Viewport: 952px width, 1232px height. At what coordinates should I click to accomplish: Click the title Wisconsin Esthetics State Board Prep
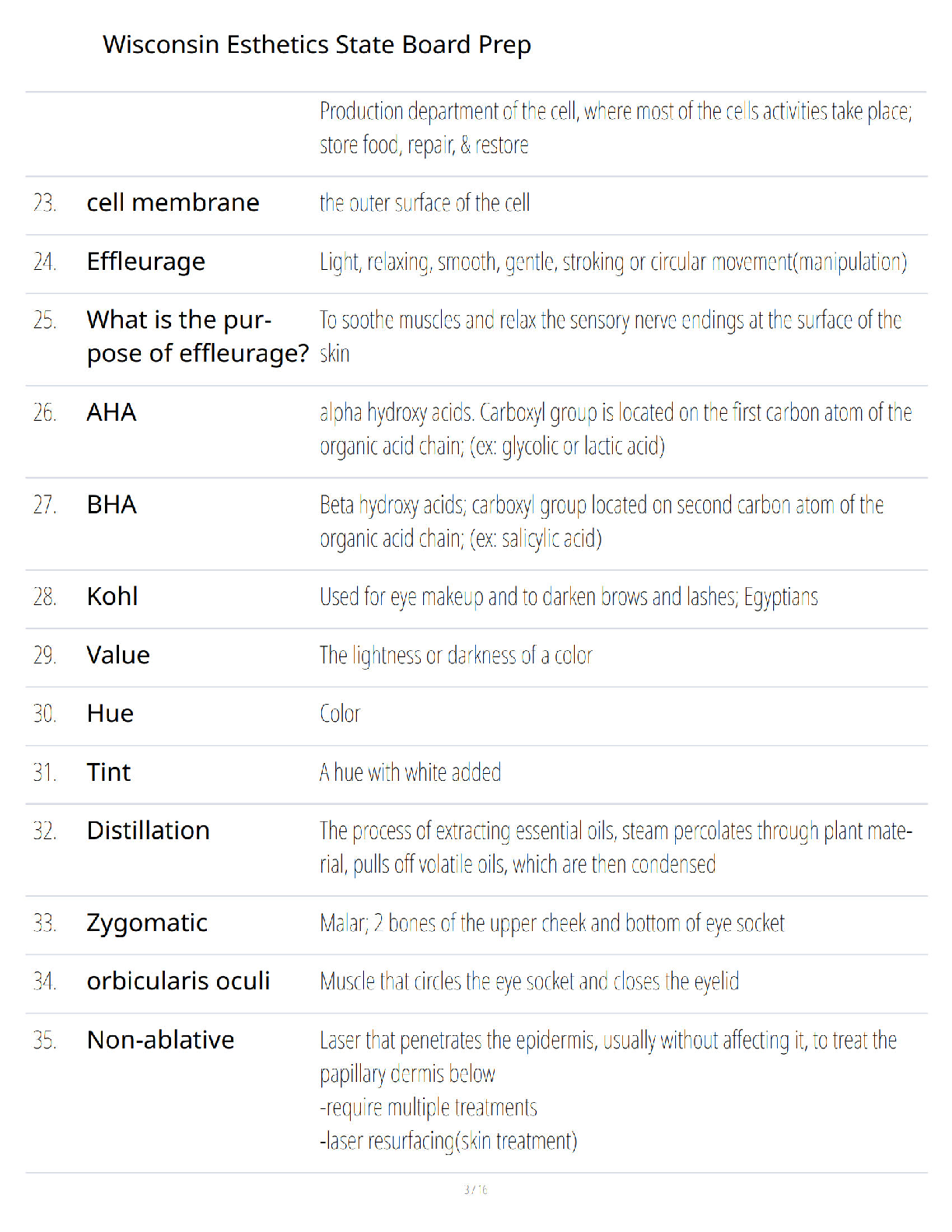tap(317, 44)
